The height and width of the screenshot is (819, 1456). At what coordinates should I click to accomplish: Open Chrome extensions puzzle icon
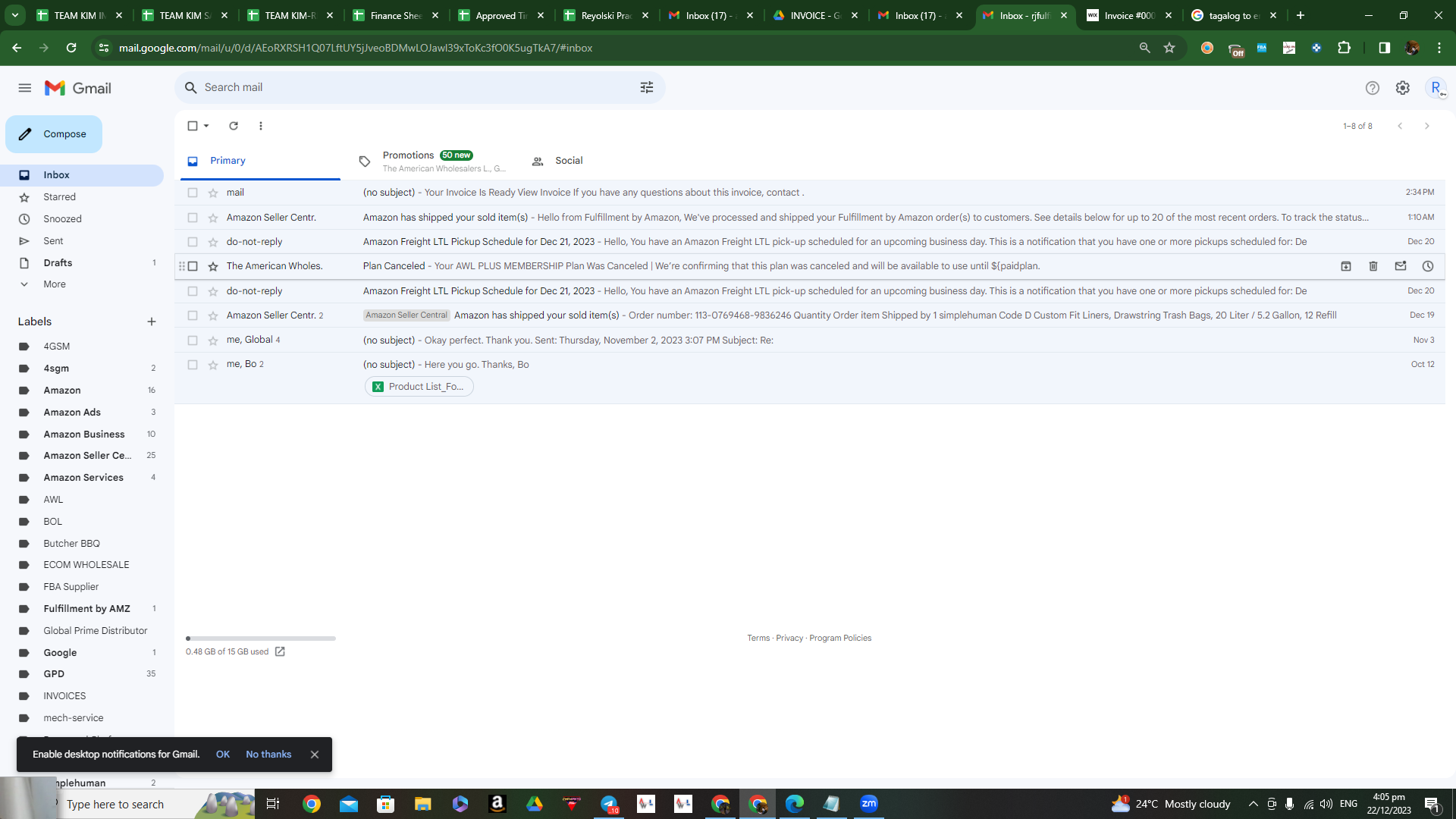click(1345, 48)
